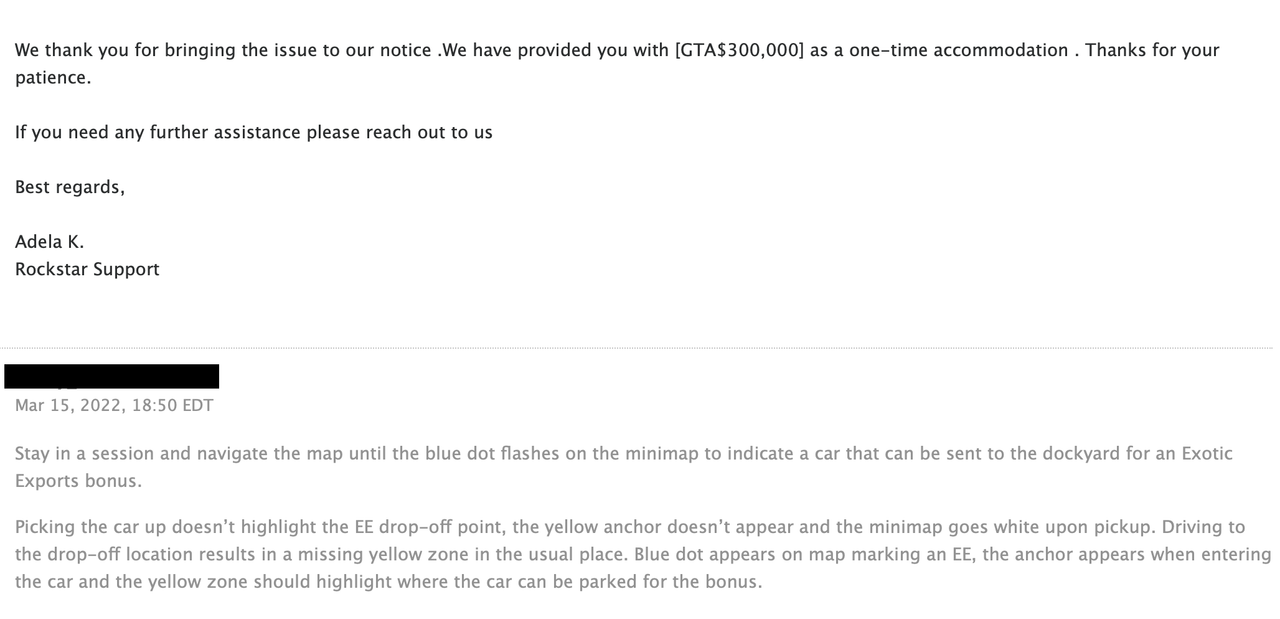Click the blacked-out redacted username block
The image size is (1280, 619).
pos(111,376)
